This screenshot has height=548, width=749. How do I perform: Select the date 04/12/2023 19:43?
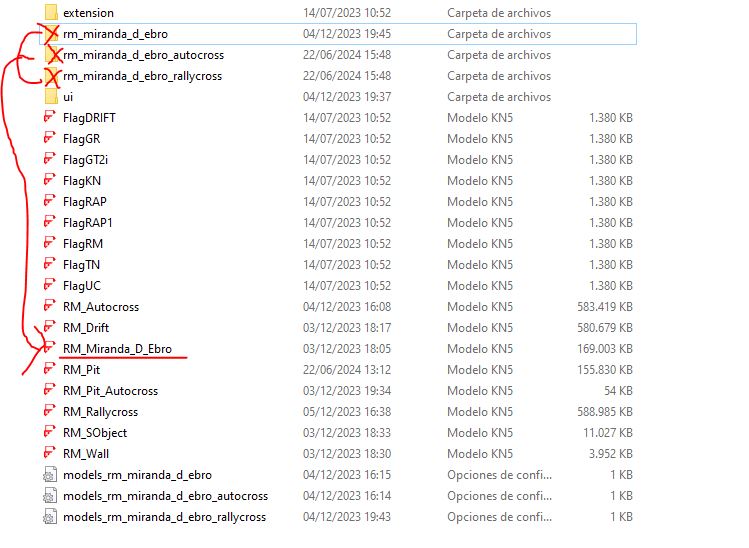coord(347,517)
